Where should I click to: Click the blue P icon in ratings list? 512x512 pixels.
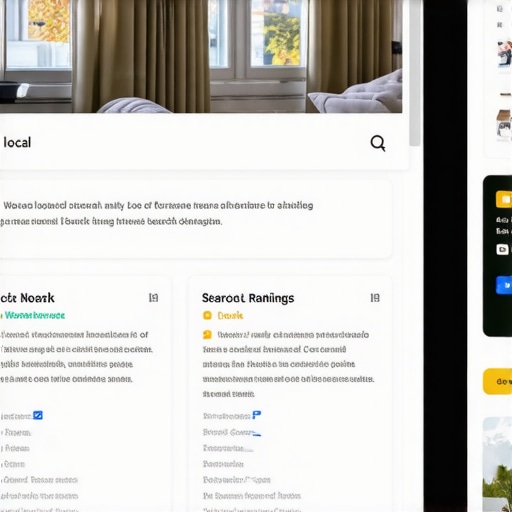(256, 415)
